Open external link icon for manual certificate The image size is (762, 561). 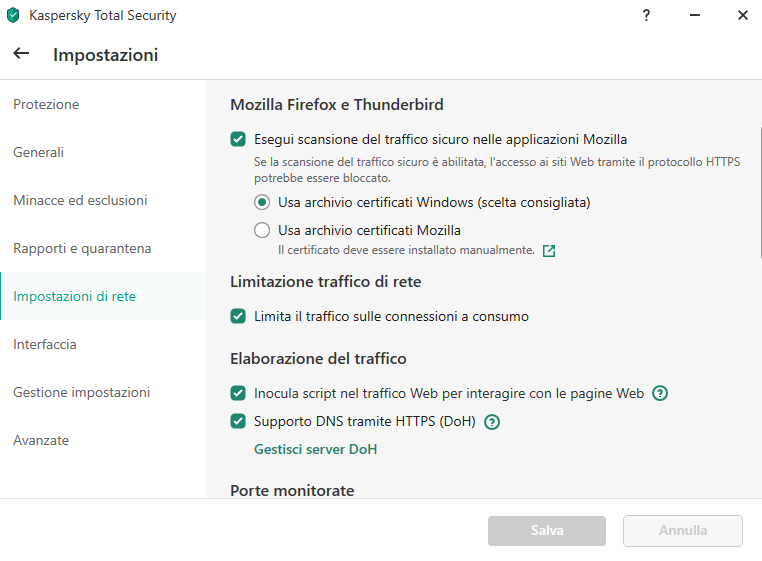[x=549, y=250]
